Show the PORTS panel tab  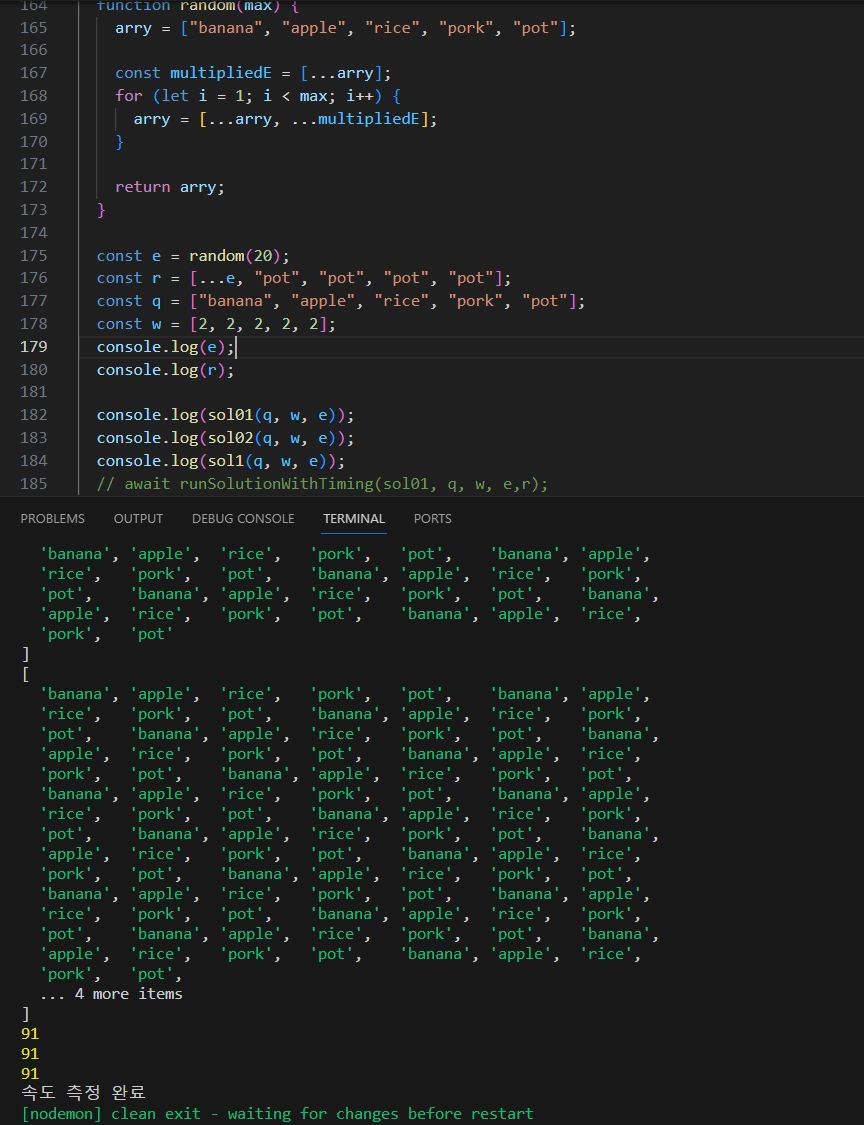(x=433, y=518)
